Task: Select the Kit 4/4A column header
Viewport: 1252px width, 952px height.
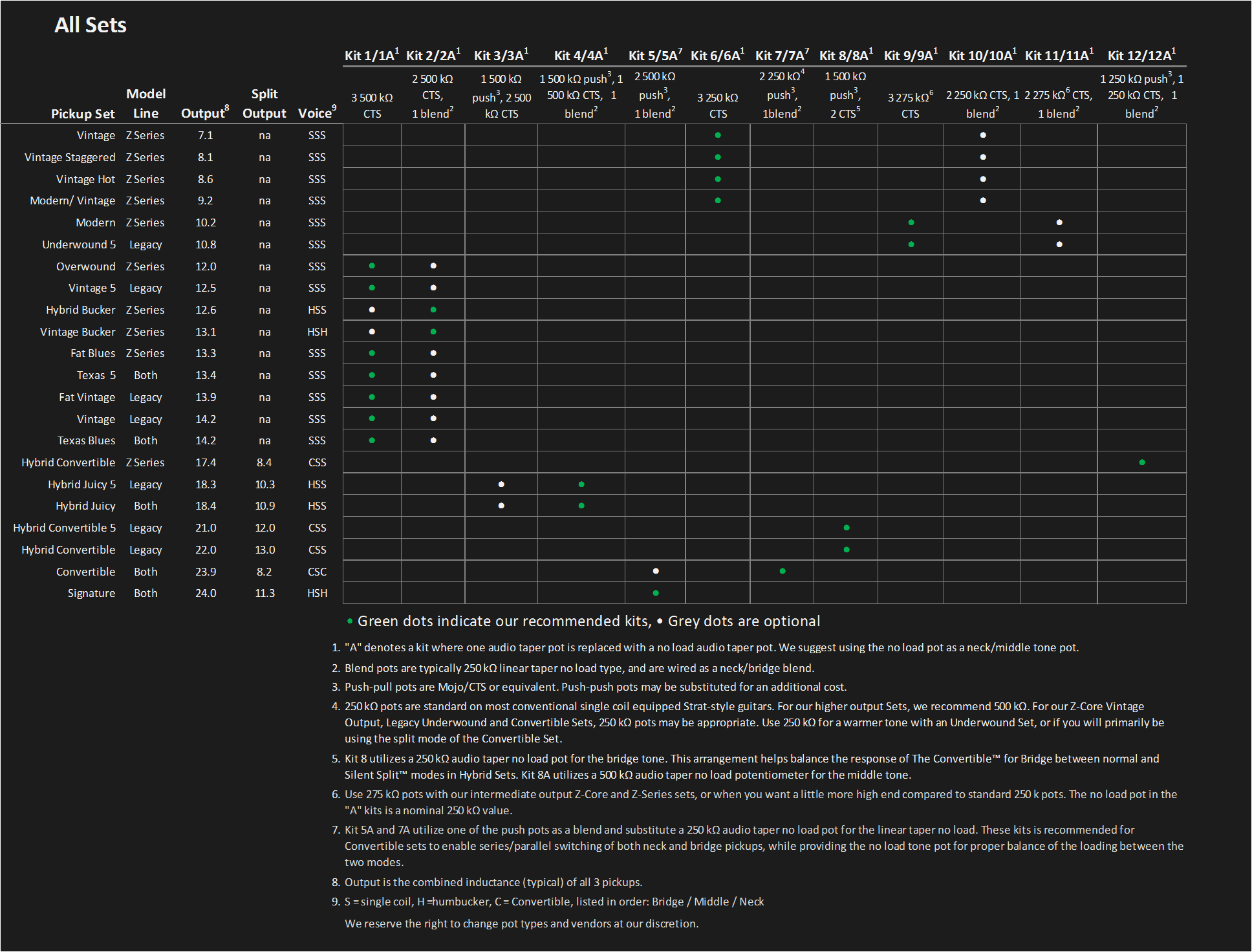Action: click(x=581, y=55)
